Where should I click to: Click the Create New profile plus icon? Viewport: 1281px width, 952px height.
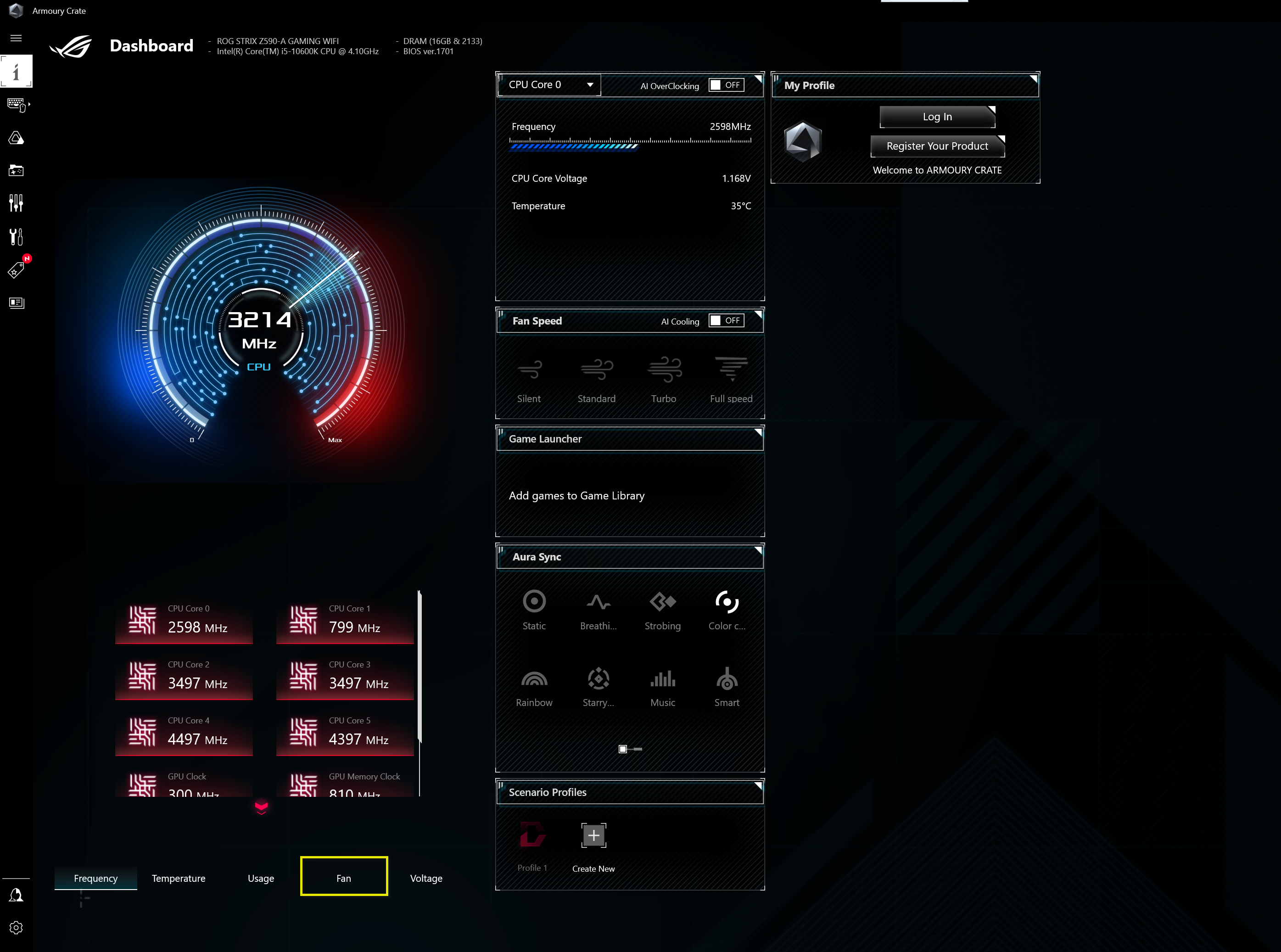coord(593,835)
